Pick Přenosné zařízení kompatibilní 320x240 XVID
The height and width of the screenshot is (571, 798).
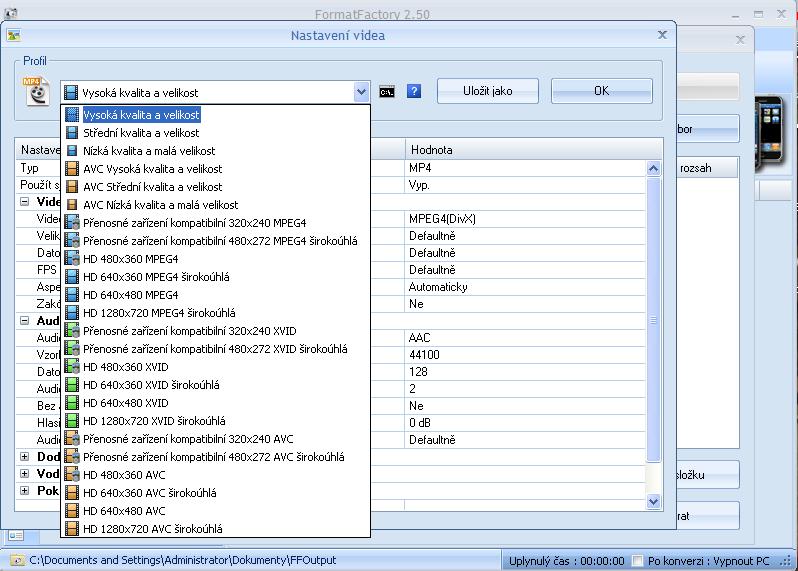(189, 331)
